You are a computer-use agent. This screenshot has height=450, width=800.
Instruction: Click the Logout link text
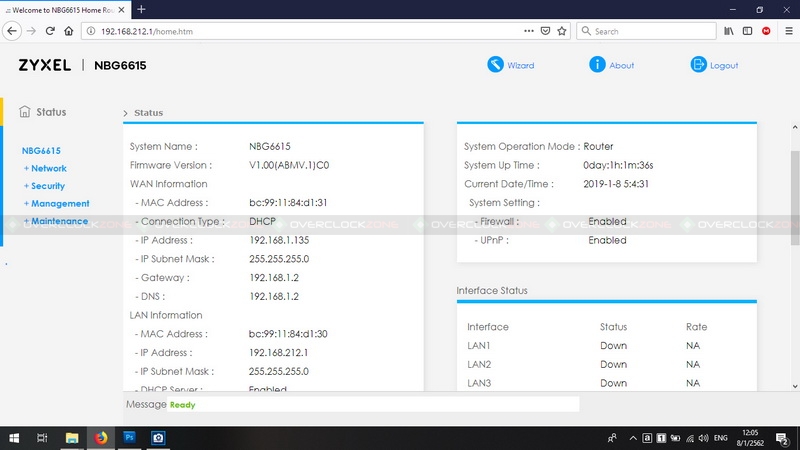tap(724, 65)
